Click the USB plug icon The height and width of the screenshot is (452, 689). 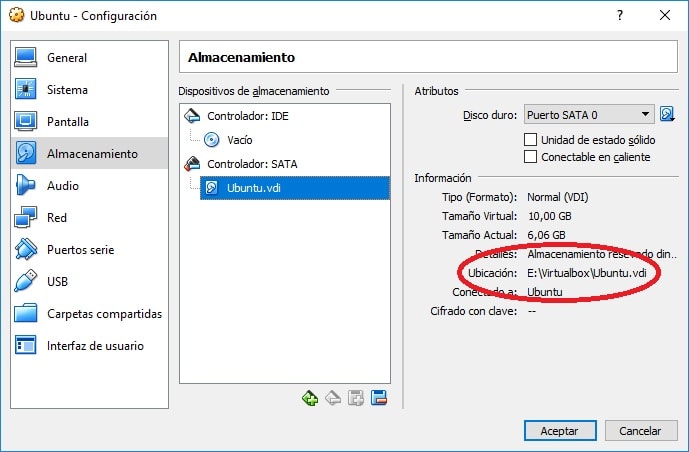25,281
